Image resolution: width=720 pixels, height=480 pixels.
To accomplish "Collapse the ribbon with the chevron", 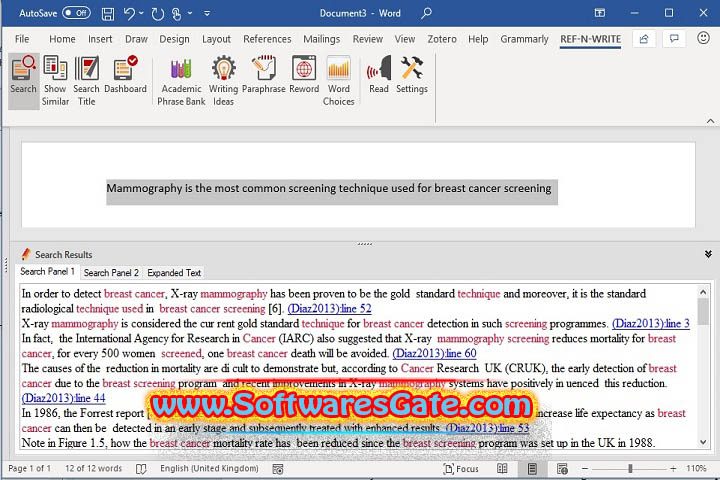I will coord(710,121).
